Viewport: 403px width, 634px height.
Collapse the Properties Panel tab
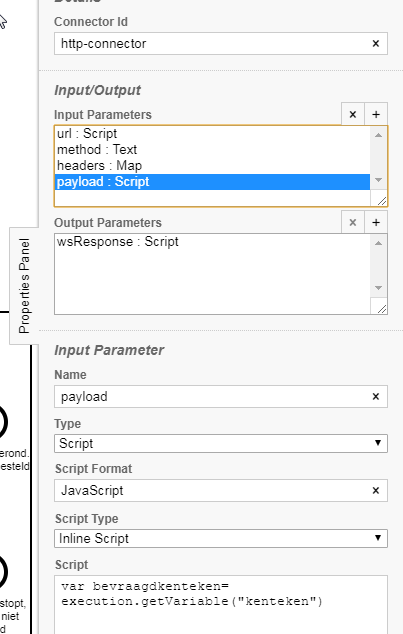tap(24, 285)
